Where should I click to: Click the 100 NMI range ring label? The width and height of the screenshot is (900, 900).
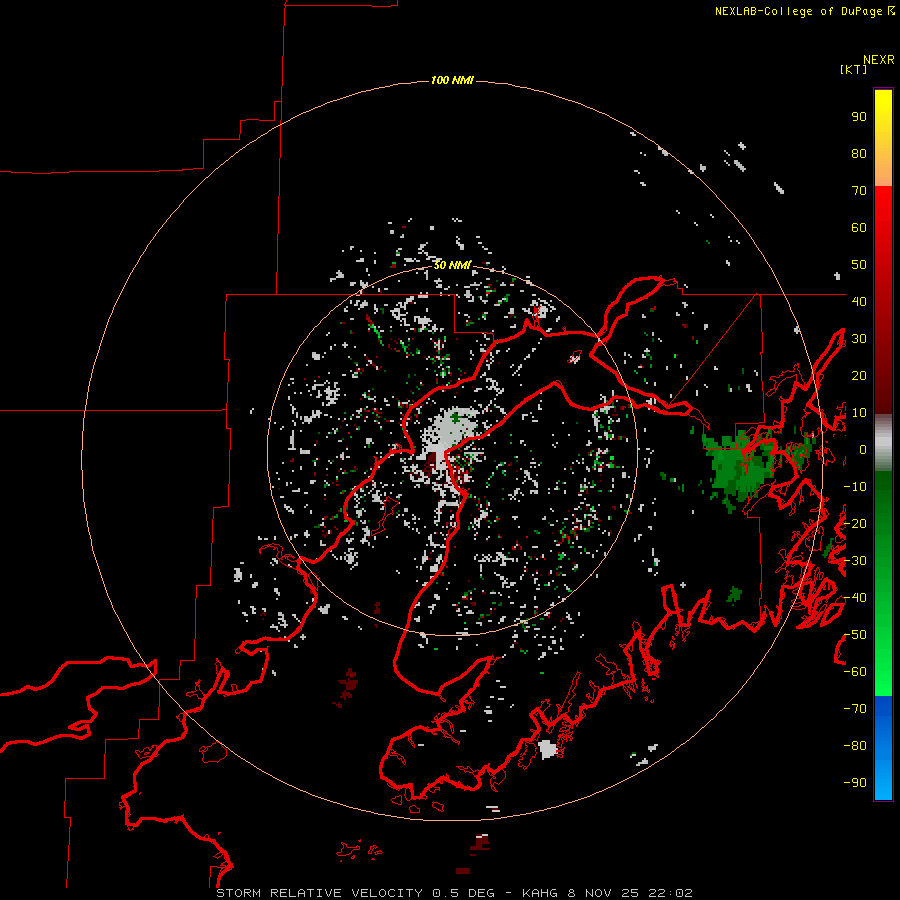[x=452, y=80]
